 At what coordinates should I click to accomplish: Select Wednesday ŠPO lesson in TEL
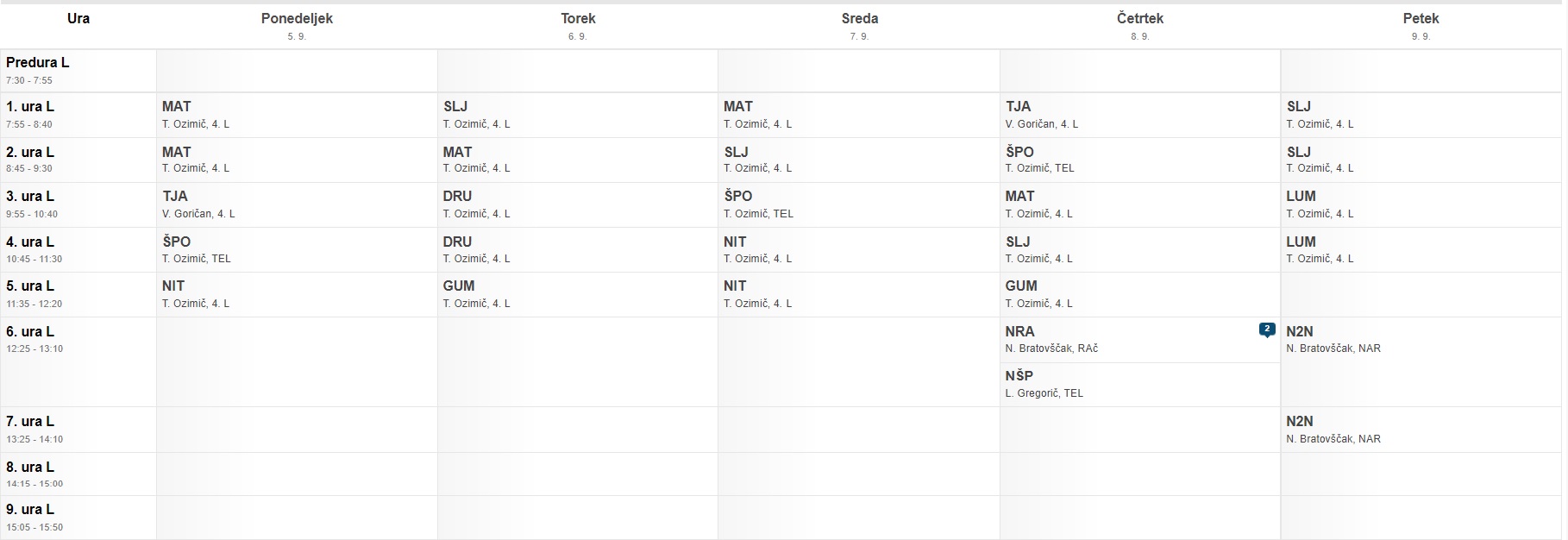[x=859, y=204]
